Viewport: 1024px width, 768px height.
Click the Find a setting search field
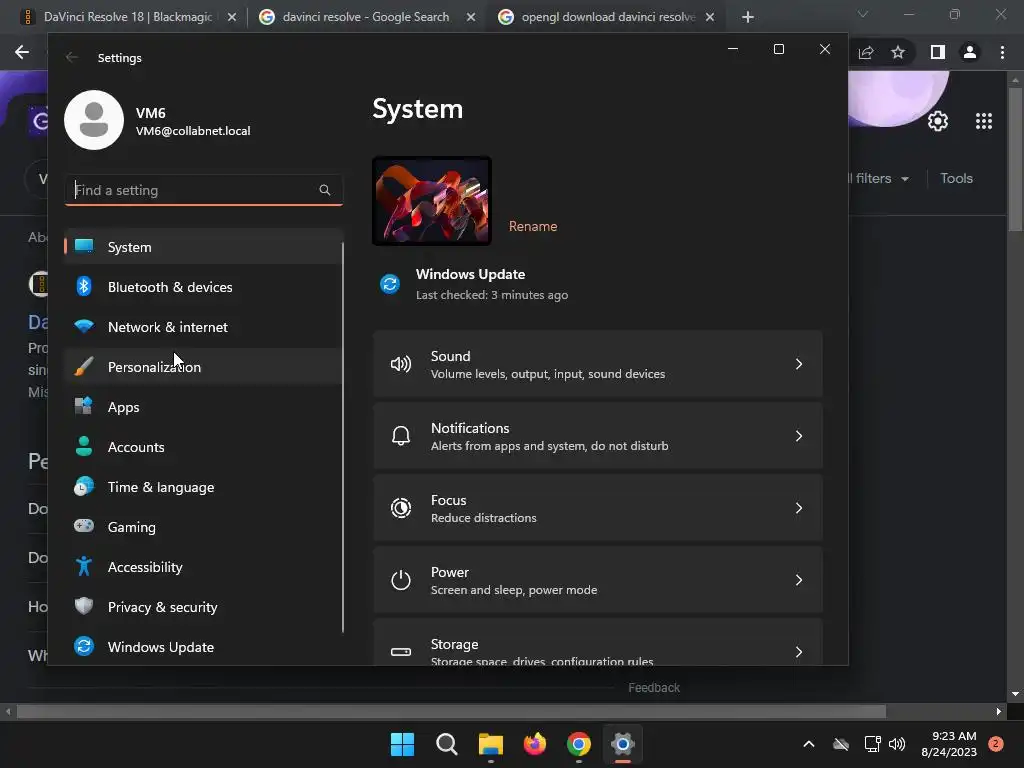tap(203, 190)
